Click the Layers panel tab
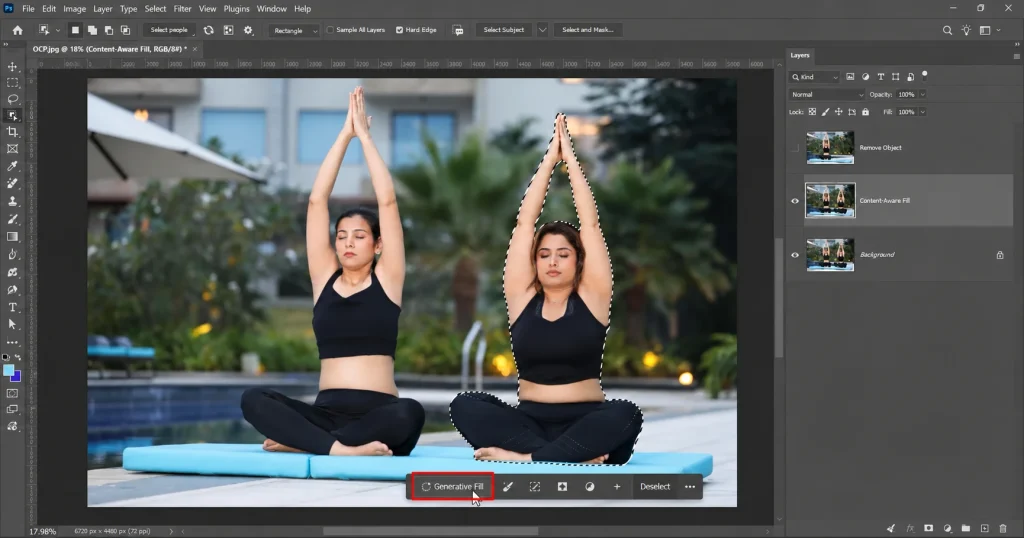This screenshot has height=538, width=1024. (800, 55)
